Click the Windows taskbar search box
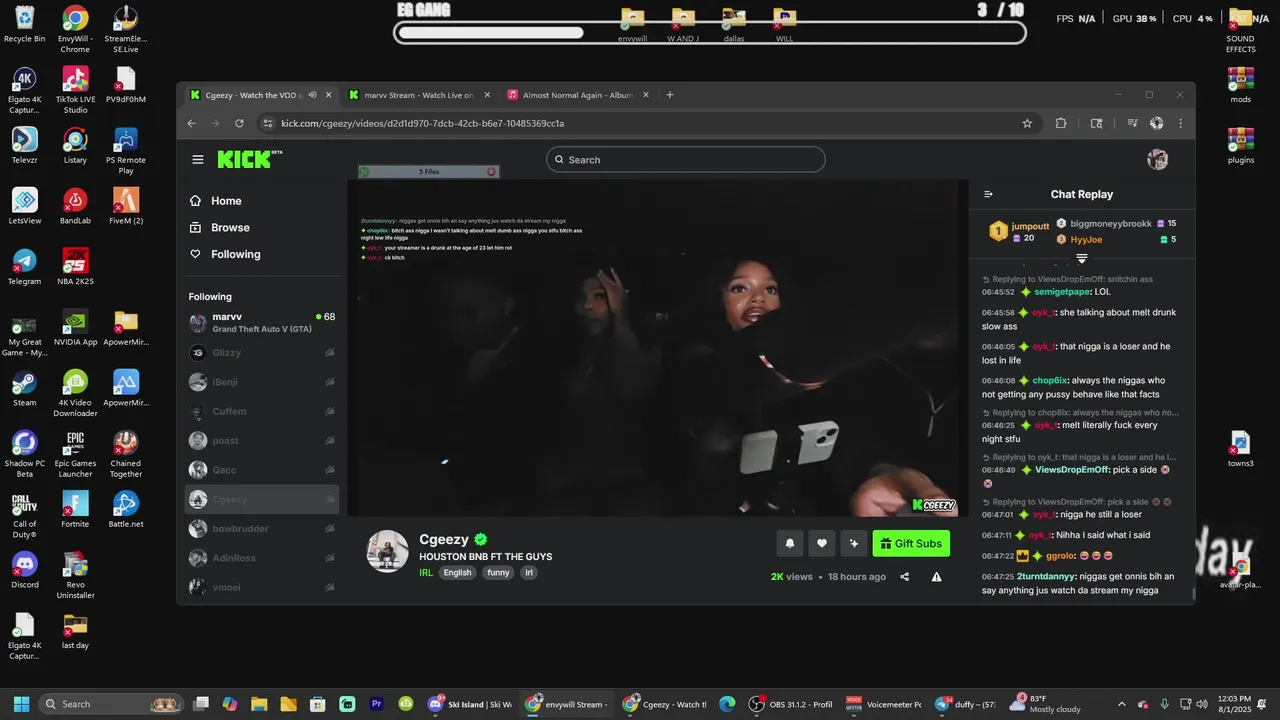 tap(110, 704)
